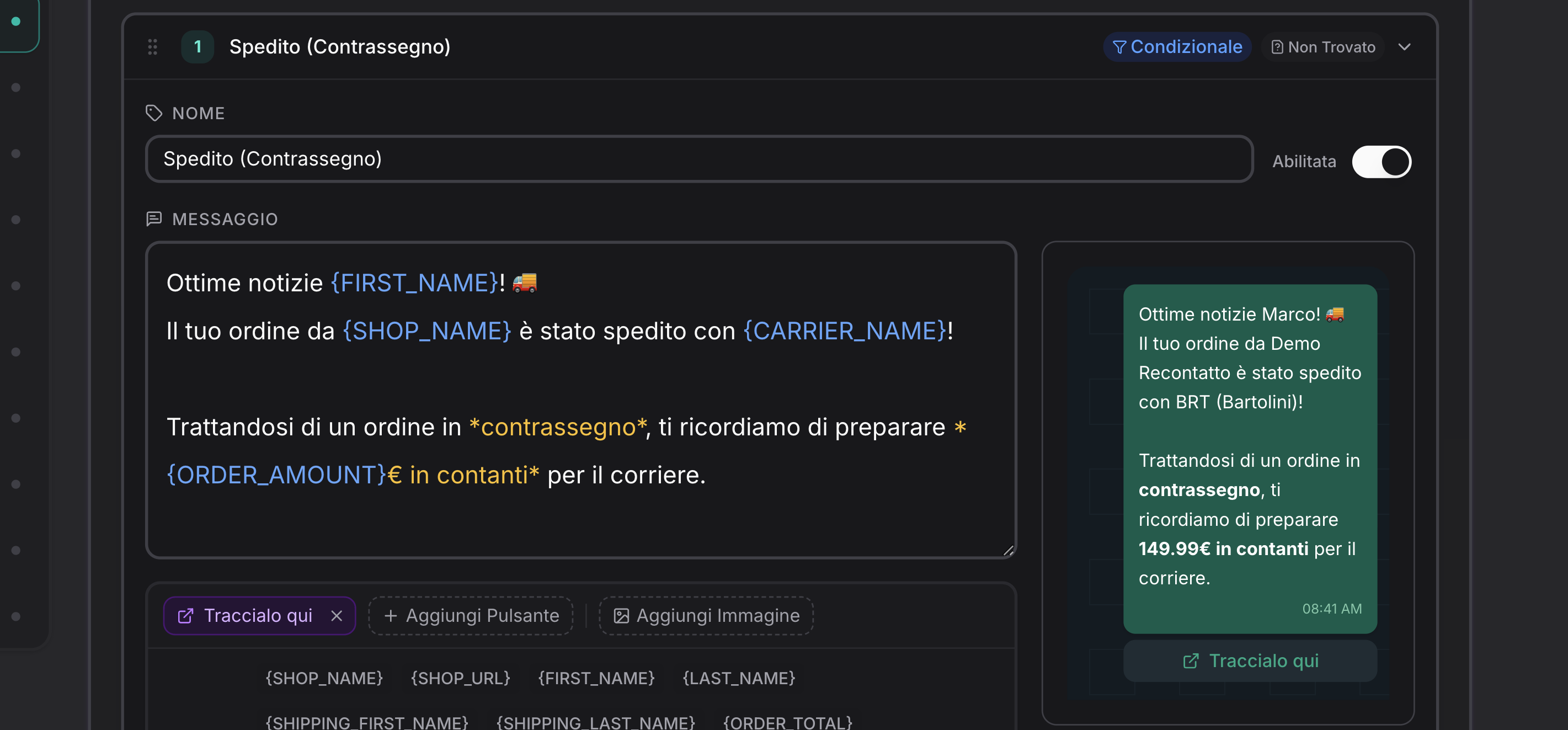Image resolution: width=1568 pixels, height=730 pixels.
Task: Click the message icon beside MESSAGGIO
Action: click(154, 219)
